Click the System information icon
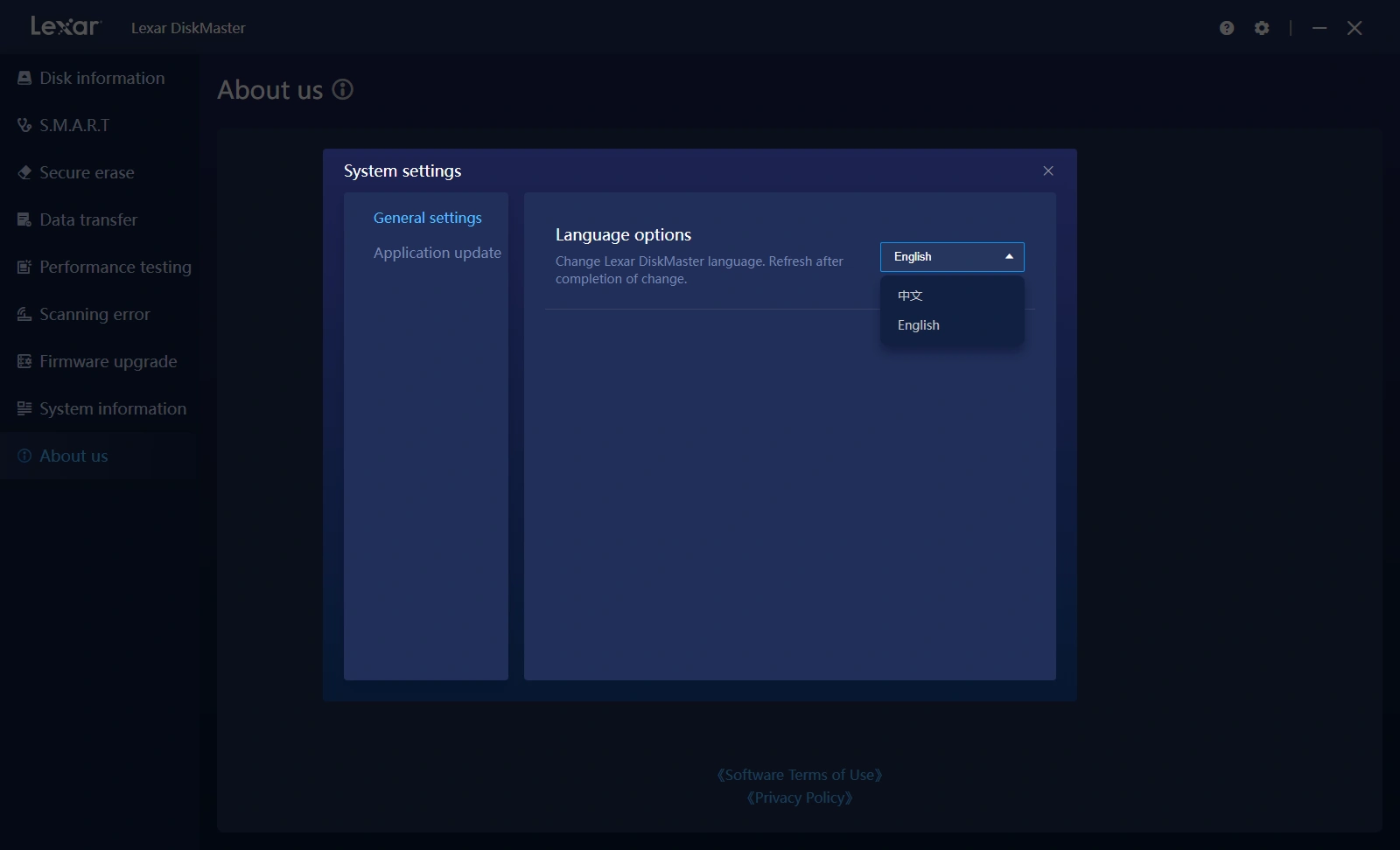This screenshot has width=1400, height=850. pyautogui.click(x=24, y=408)
